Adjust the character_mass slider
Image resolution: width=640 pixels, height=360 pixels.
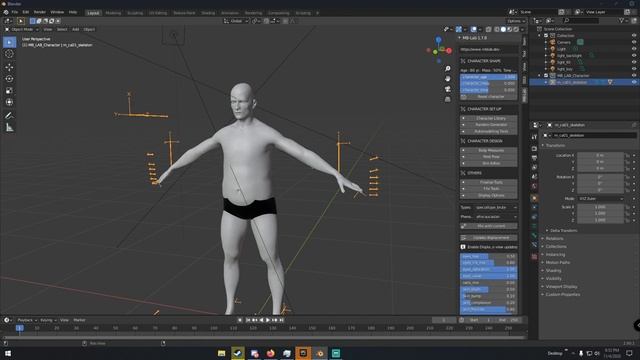pos(489,83)
